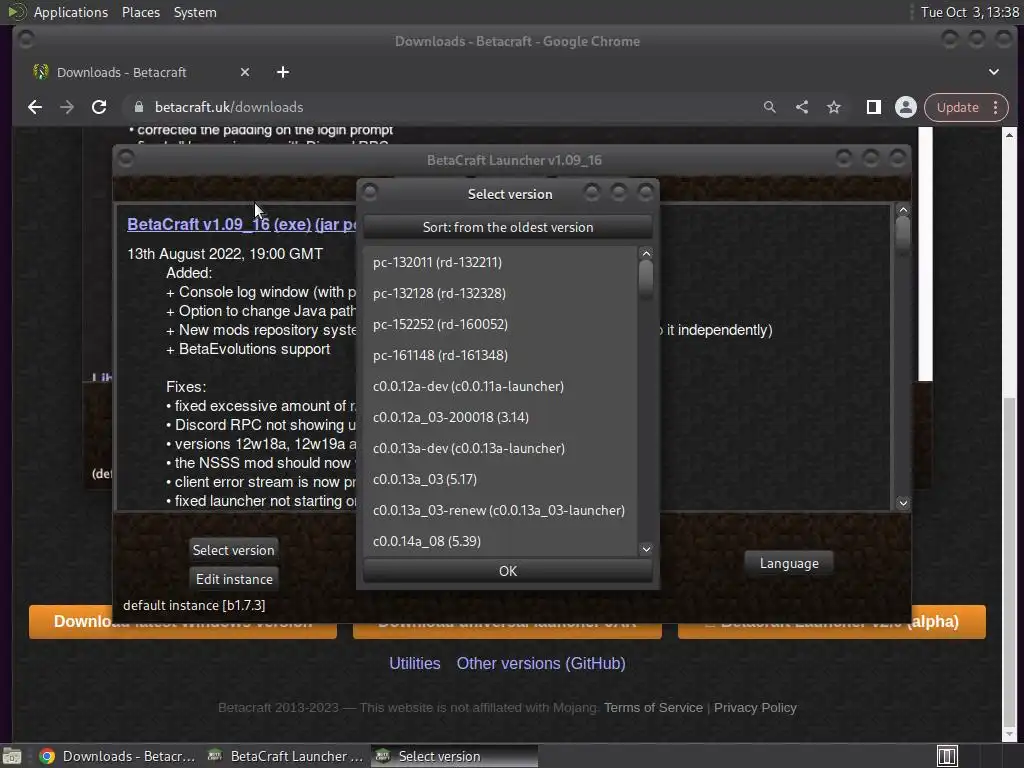Click Select version button in launcher

234,550
